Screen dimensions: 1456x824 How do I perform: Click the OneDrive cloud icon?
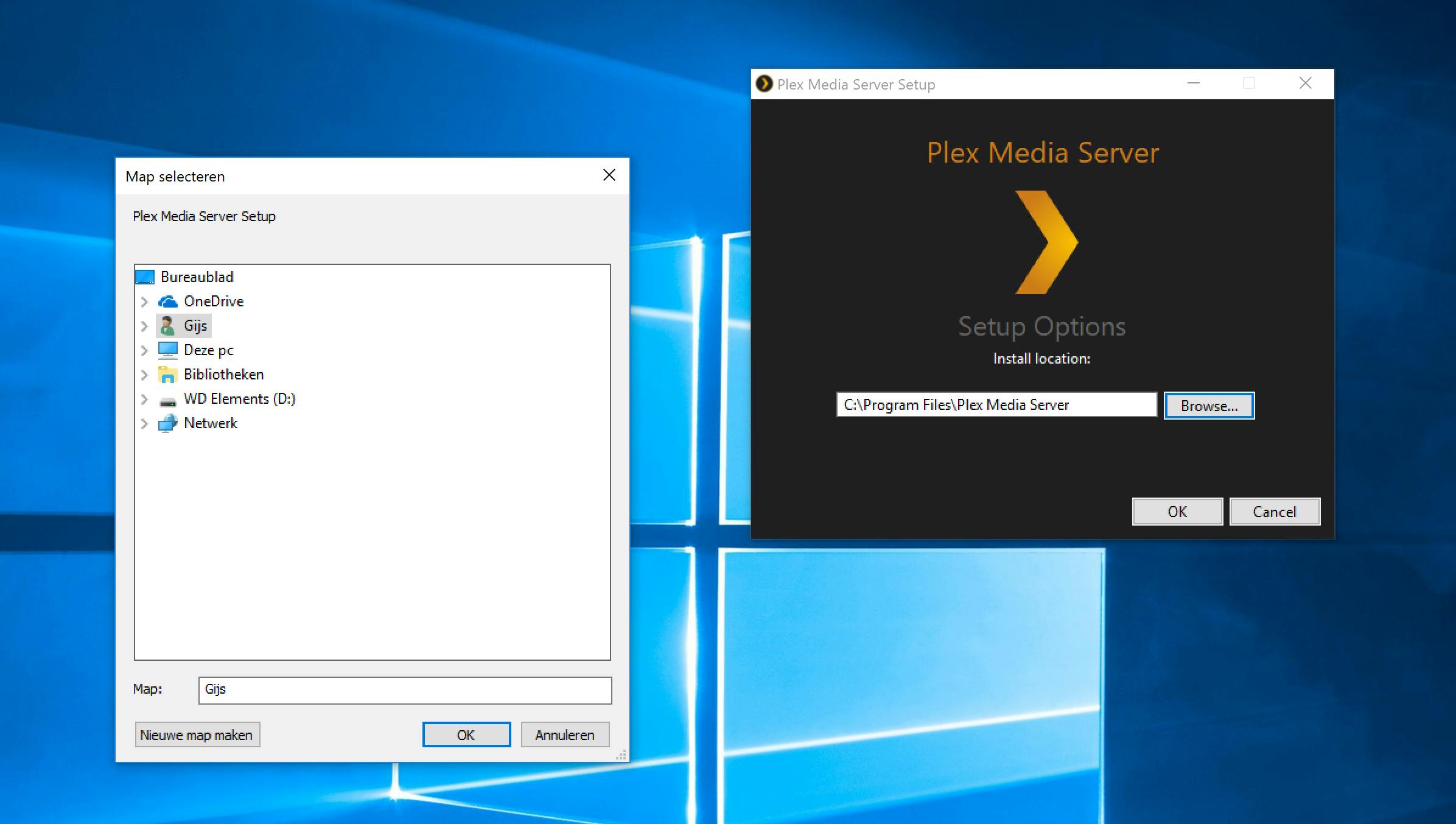(x=167, y=301)
